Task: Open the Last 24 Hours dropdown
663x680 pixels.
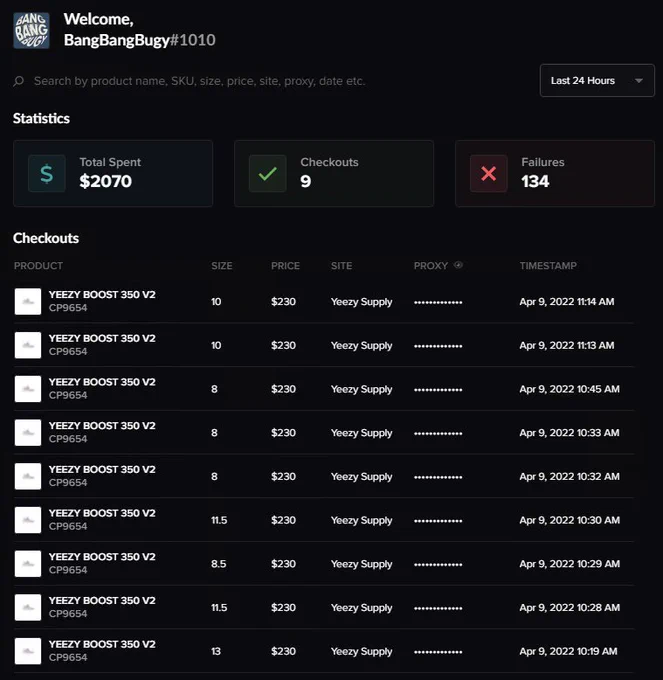Action: click(x=597, y=81)
